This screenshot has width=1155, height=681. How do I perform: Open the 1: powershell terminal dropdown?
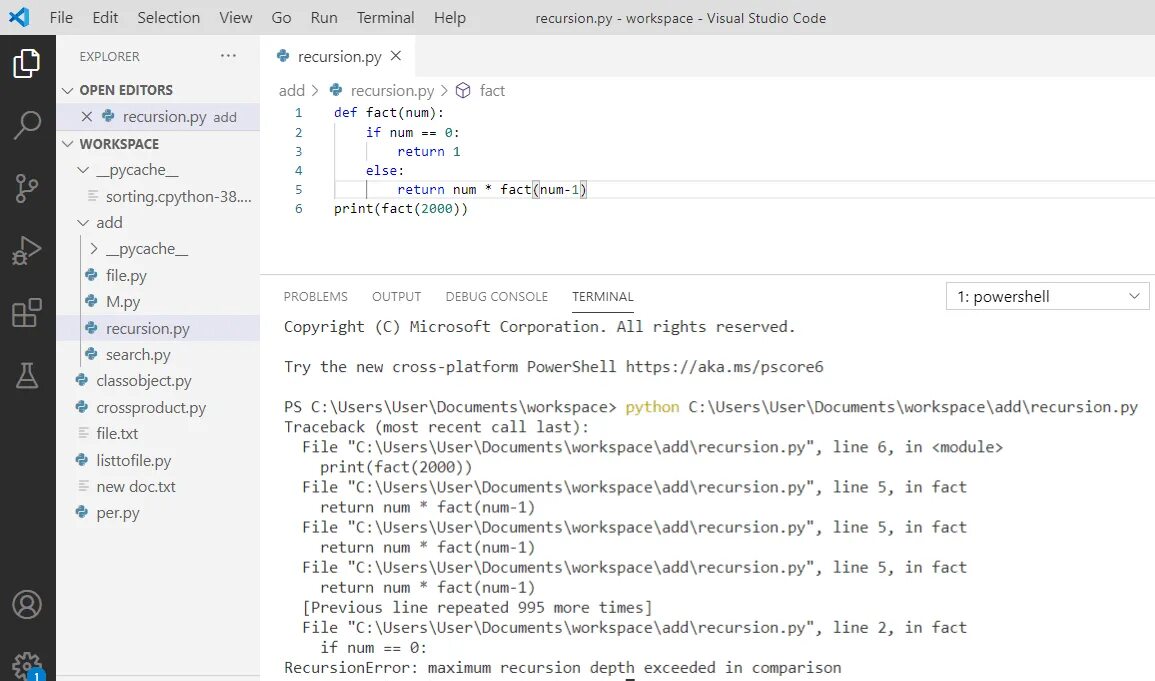[x=1046, y=295]
